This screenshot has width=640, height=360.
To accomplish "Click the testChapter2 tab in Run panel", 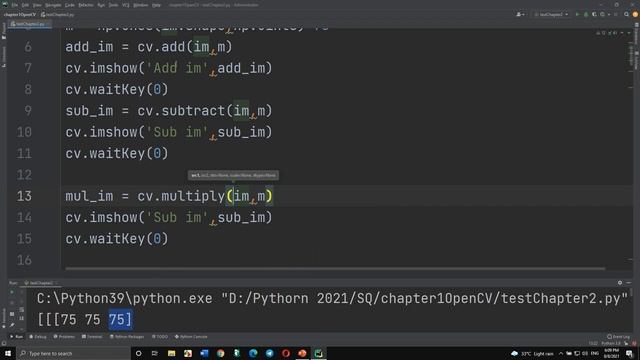I will point(41,283).
